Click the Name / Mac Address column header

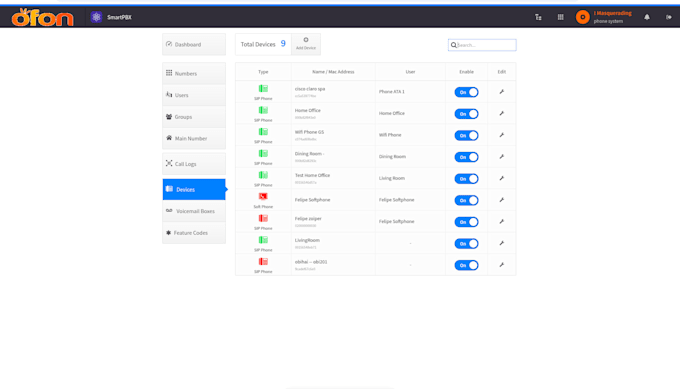coord(333,72)
